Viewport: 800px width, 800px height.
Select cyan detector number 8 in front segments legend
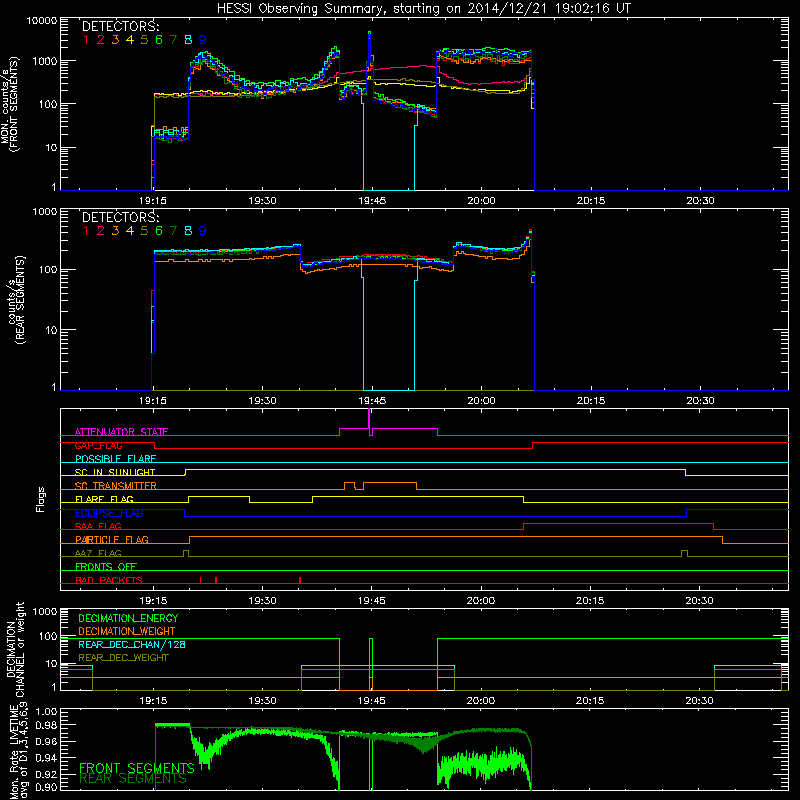[188, 40]
